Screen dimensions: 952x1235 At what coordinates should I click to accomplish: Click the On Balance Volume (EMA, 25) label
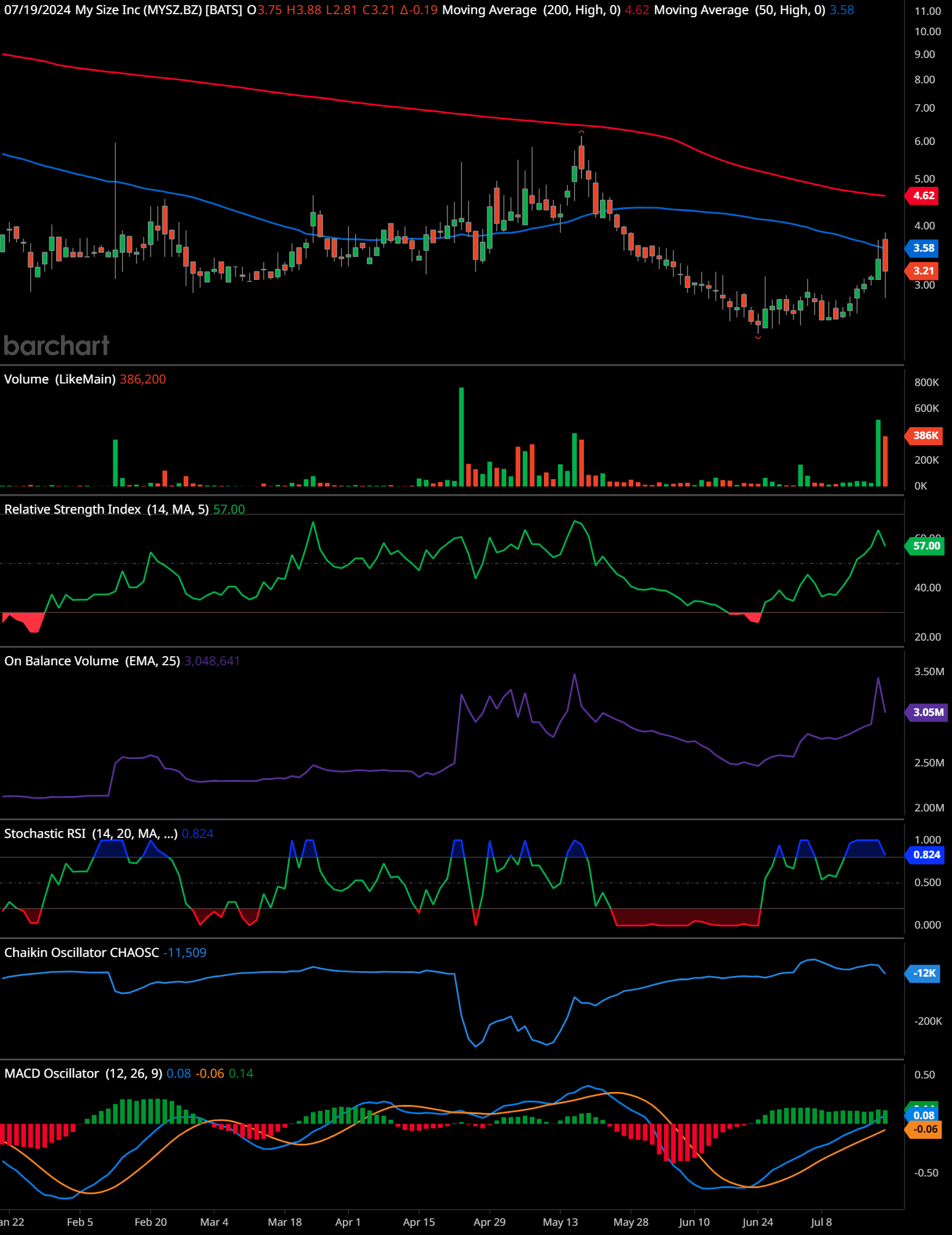click(92, 661)
